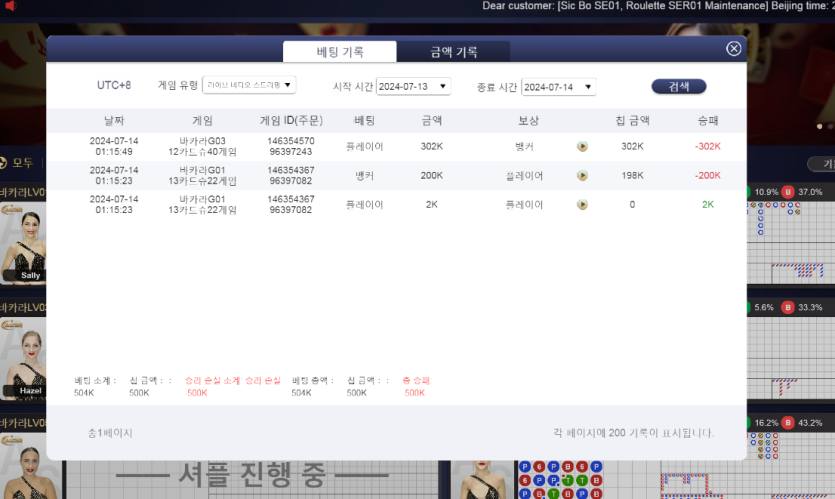Open the 시작 시간 date dropdown
The height and width of the screenshot is (499, 835).
click(x=413, y=87)
